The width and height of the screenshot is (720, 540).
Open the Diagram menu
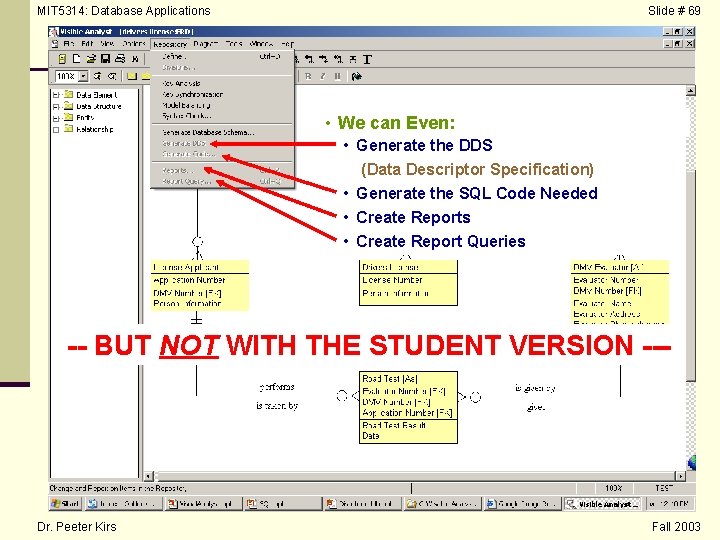[x=205, y=44]
